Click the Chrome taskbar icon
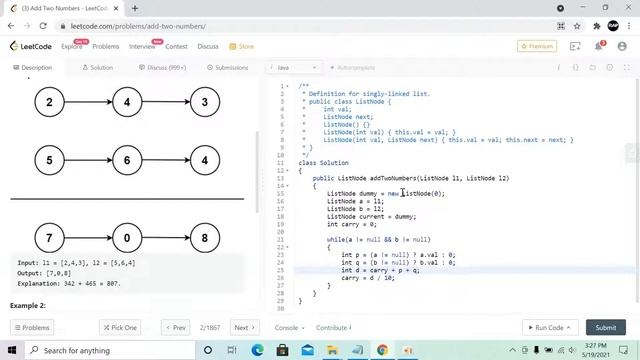This screenshot has height=360, width=640. 382,350
